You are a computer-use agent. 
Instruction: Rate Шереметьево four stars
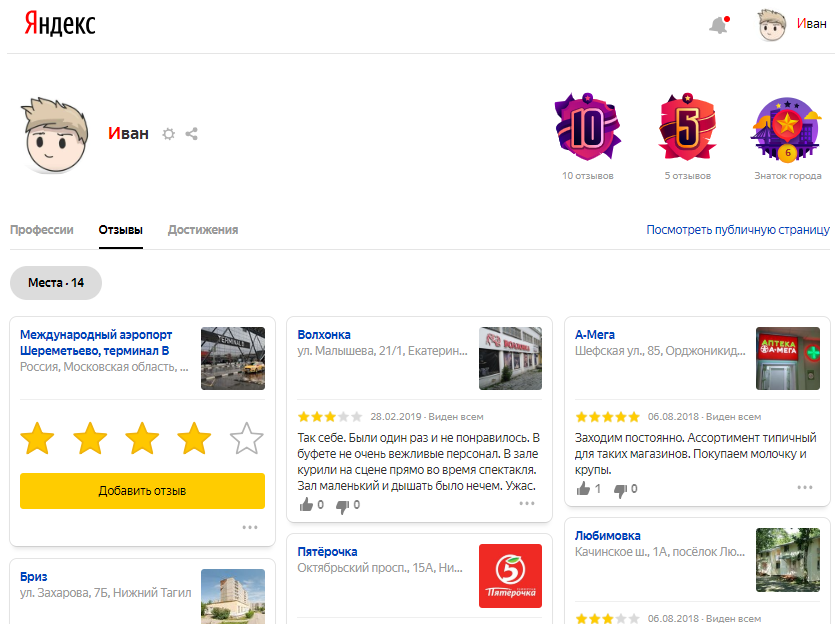point(194,438)
